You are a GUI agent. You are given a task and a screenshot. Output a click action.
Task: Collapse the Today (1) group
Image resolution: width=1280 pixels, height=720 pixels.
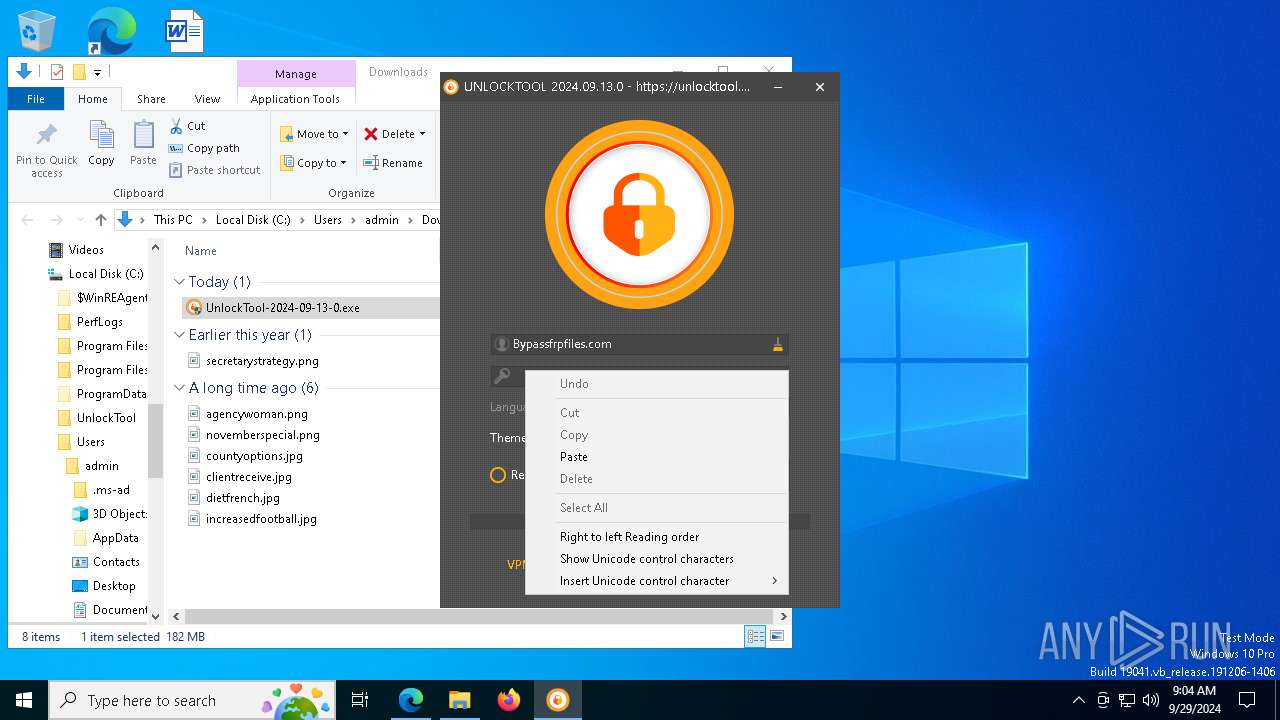[x=180, y=282]
